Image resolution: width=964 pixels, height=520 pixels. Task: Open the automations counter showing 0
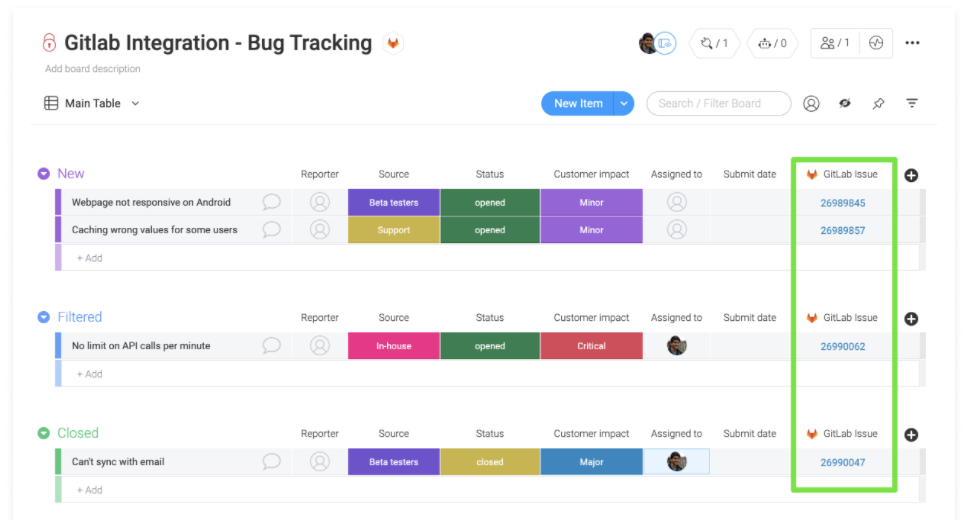click(773, 43)
